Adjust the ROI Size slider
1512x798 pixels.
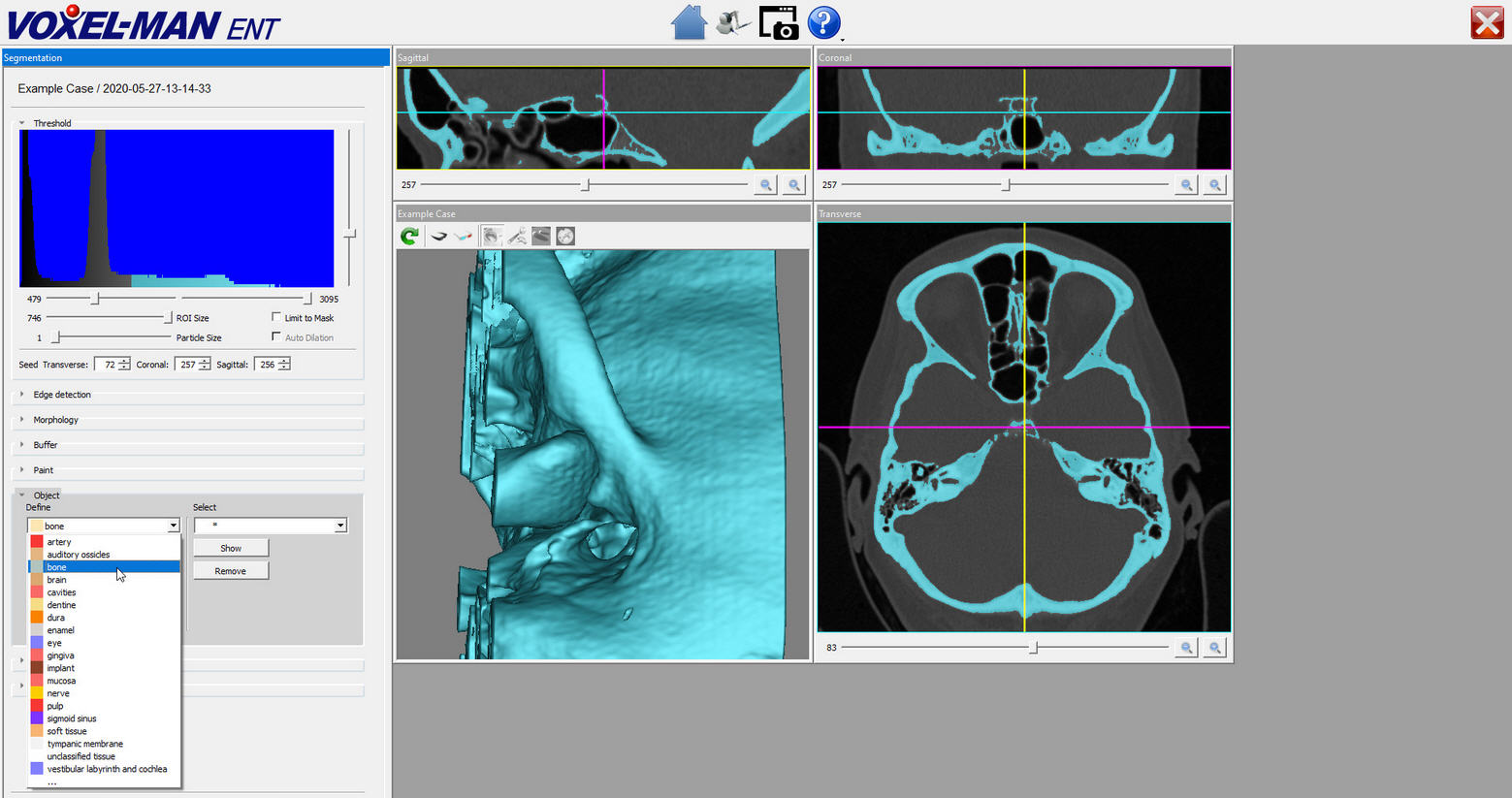pos(168,317)
